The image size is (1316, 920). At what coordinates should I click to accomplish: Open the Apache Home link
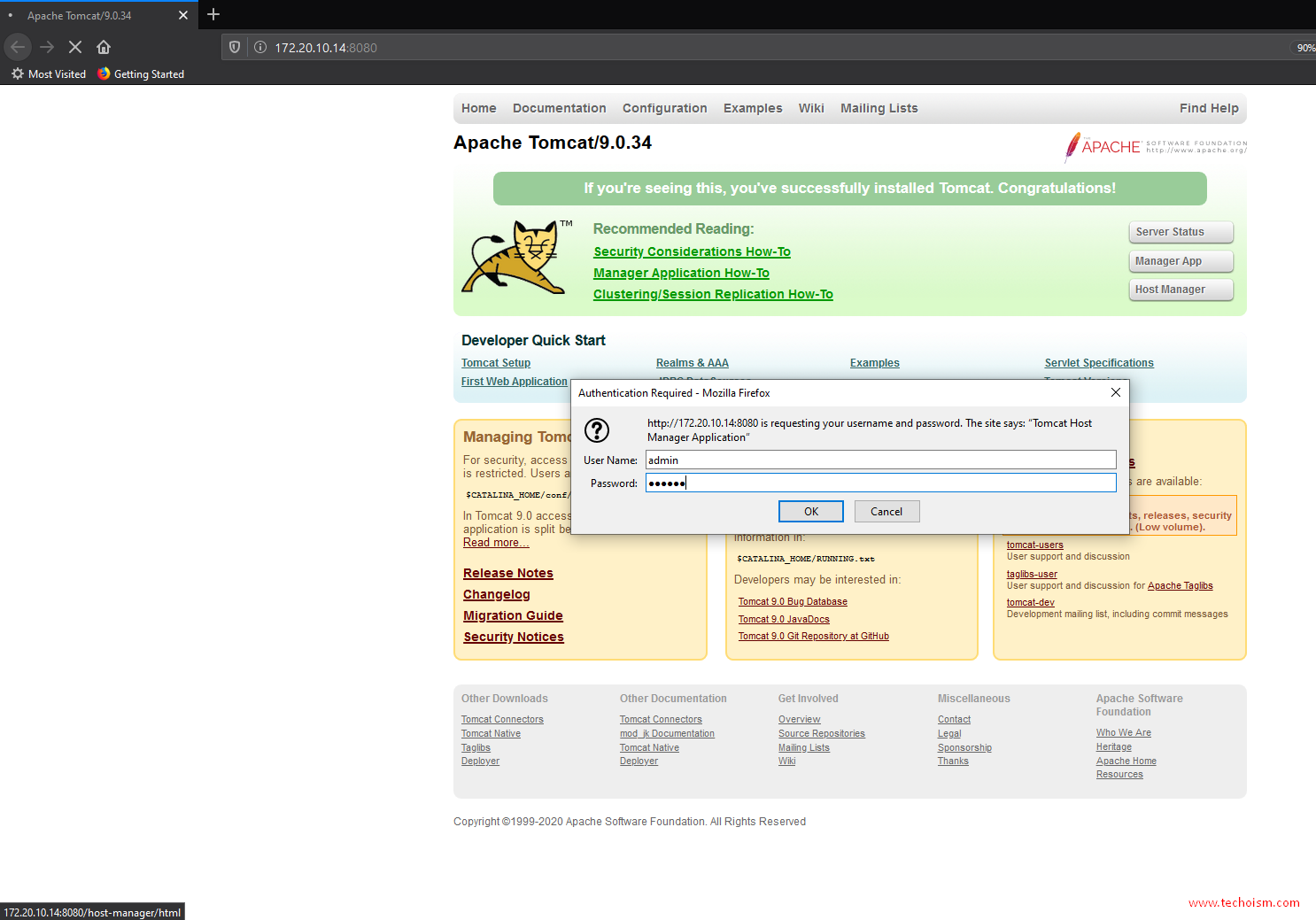1126,762
